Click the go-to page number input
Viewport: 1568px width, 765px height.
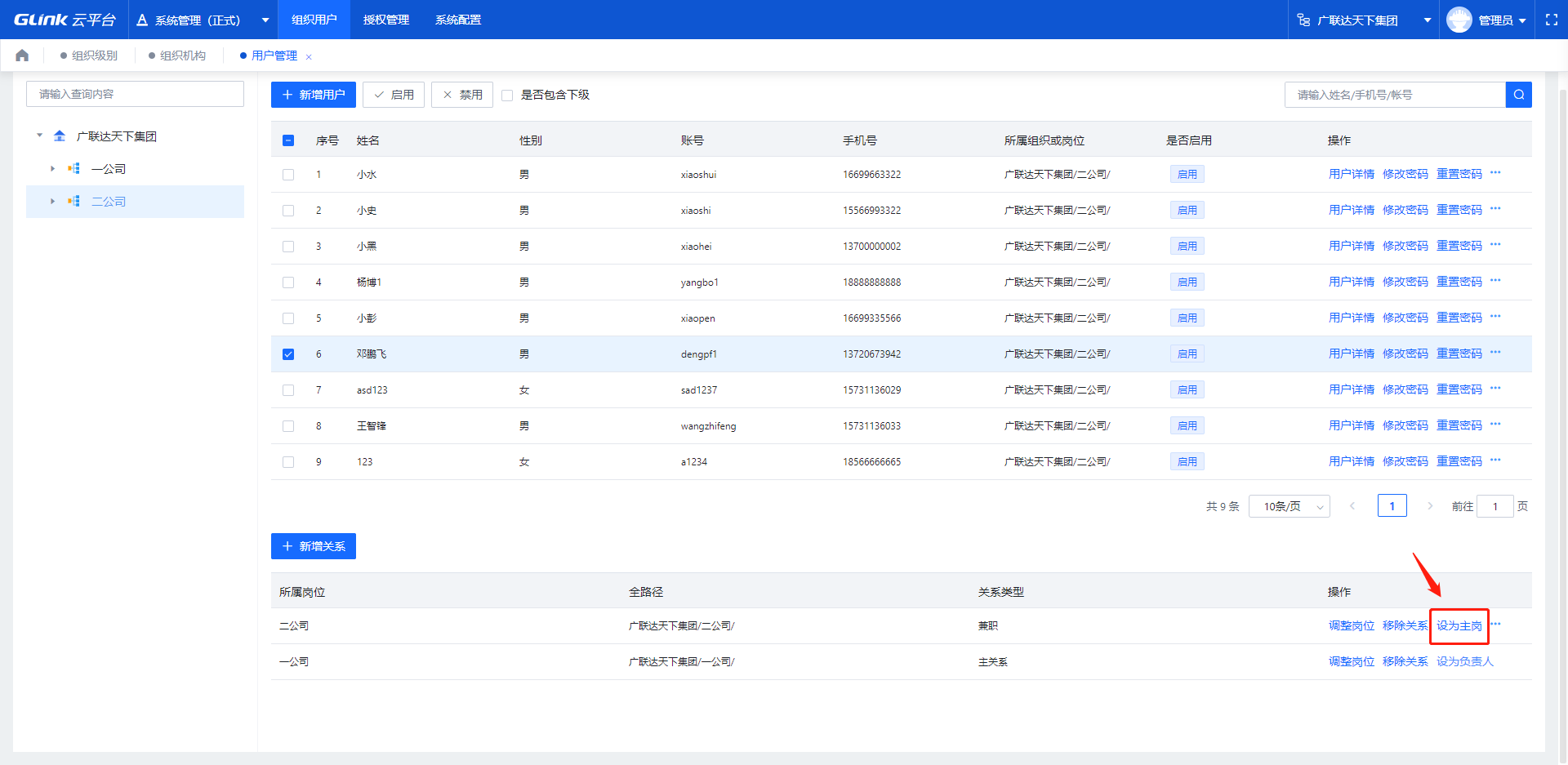(x=1495, y=506)
